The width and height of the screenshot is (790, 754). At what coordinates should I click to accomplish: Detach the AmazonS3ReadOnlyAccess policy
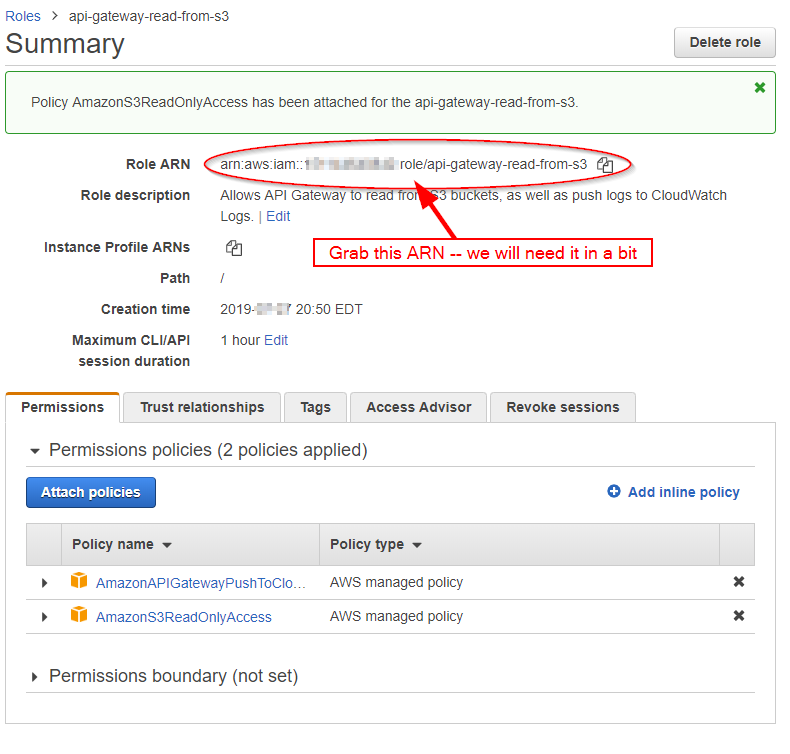(739, 615)
